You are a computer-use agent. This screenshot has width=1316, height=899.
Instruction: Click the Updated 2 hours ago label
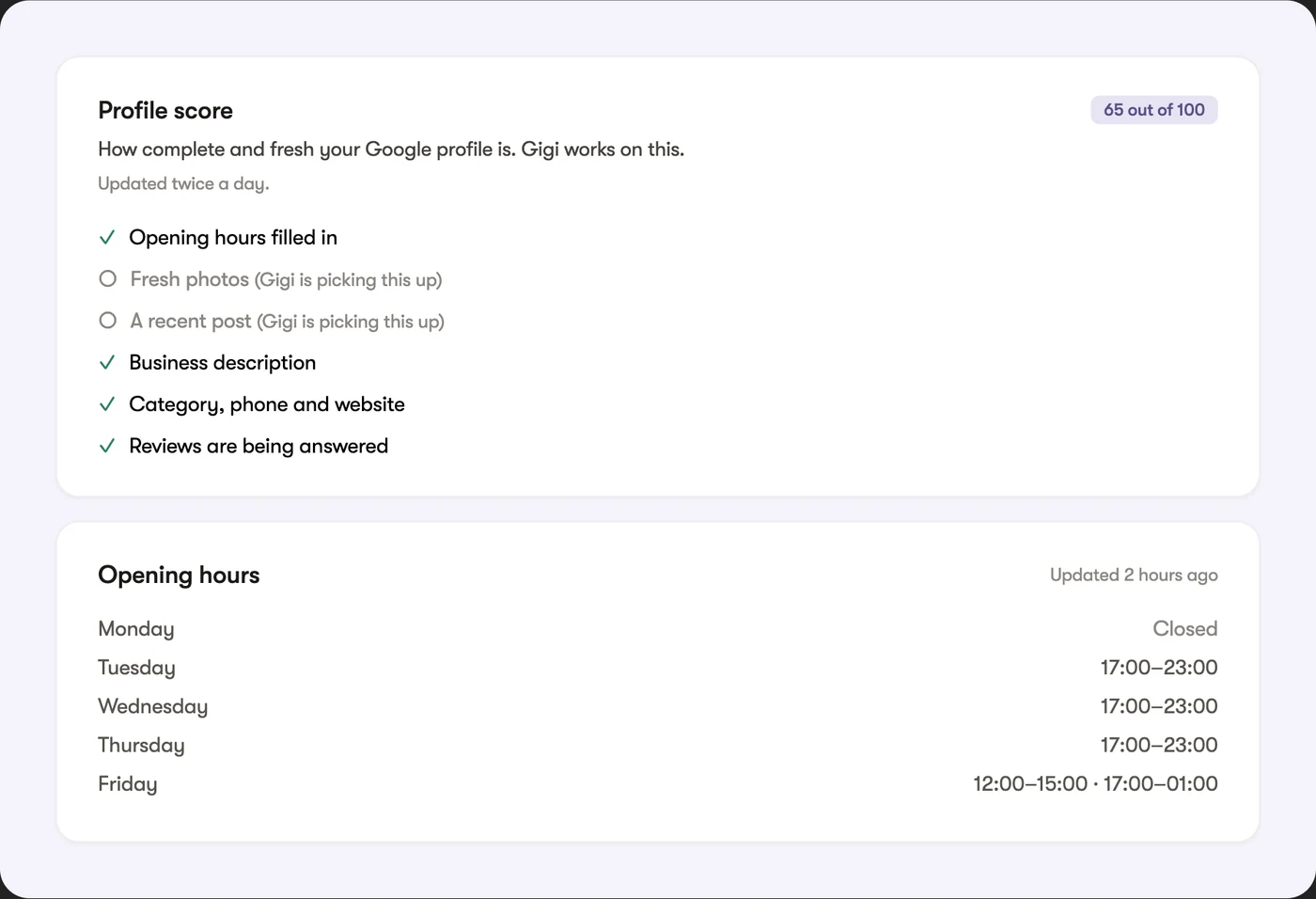click(1134, 575)
